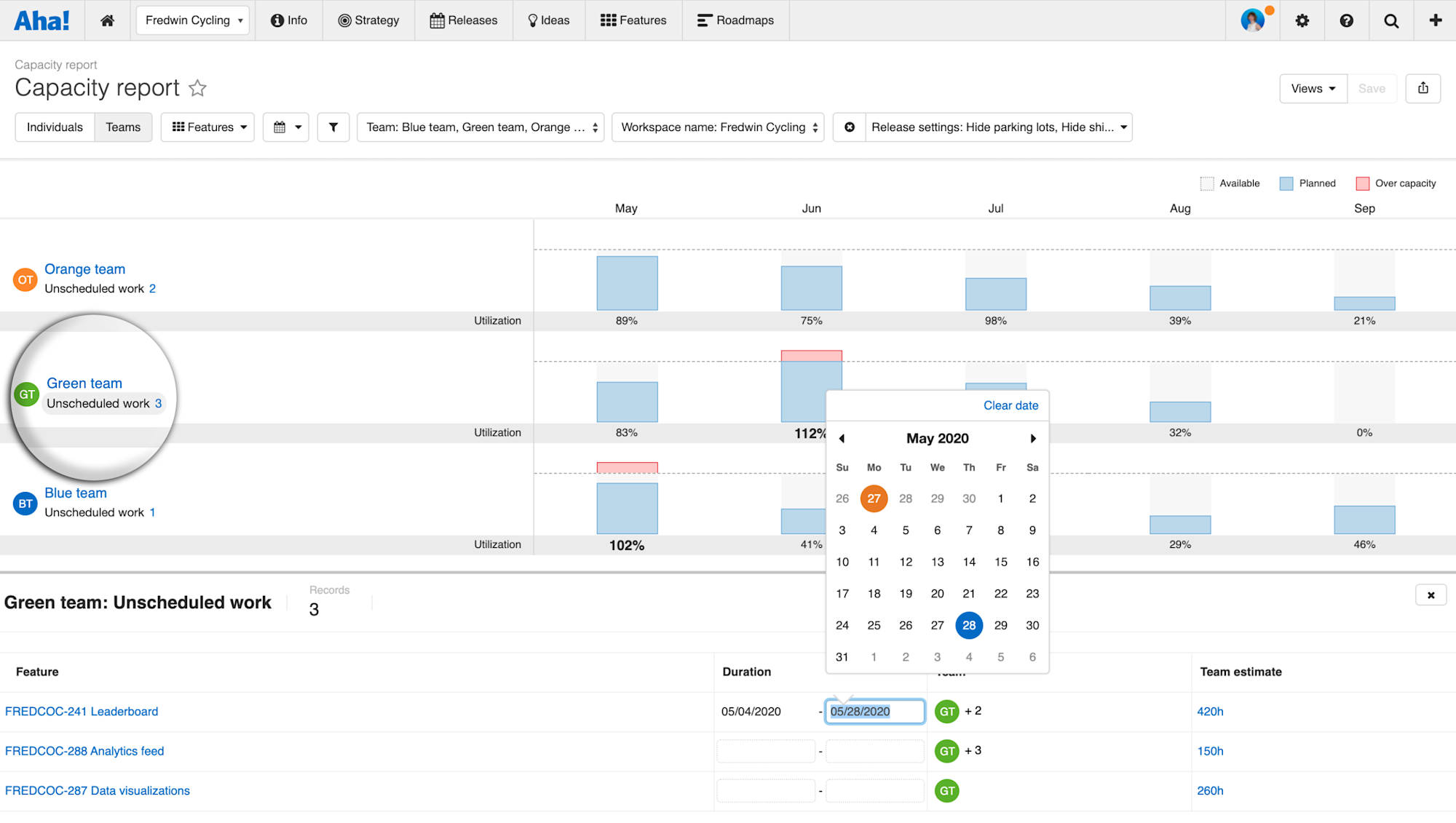Open the settings gear icon
The width and height of the screenshot is (1456, 823).
[x=1302, y=20]
